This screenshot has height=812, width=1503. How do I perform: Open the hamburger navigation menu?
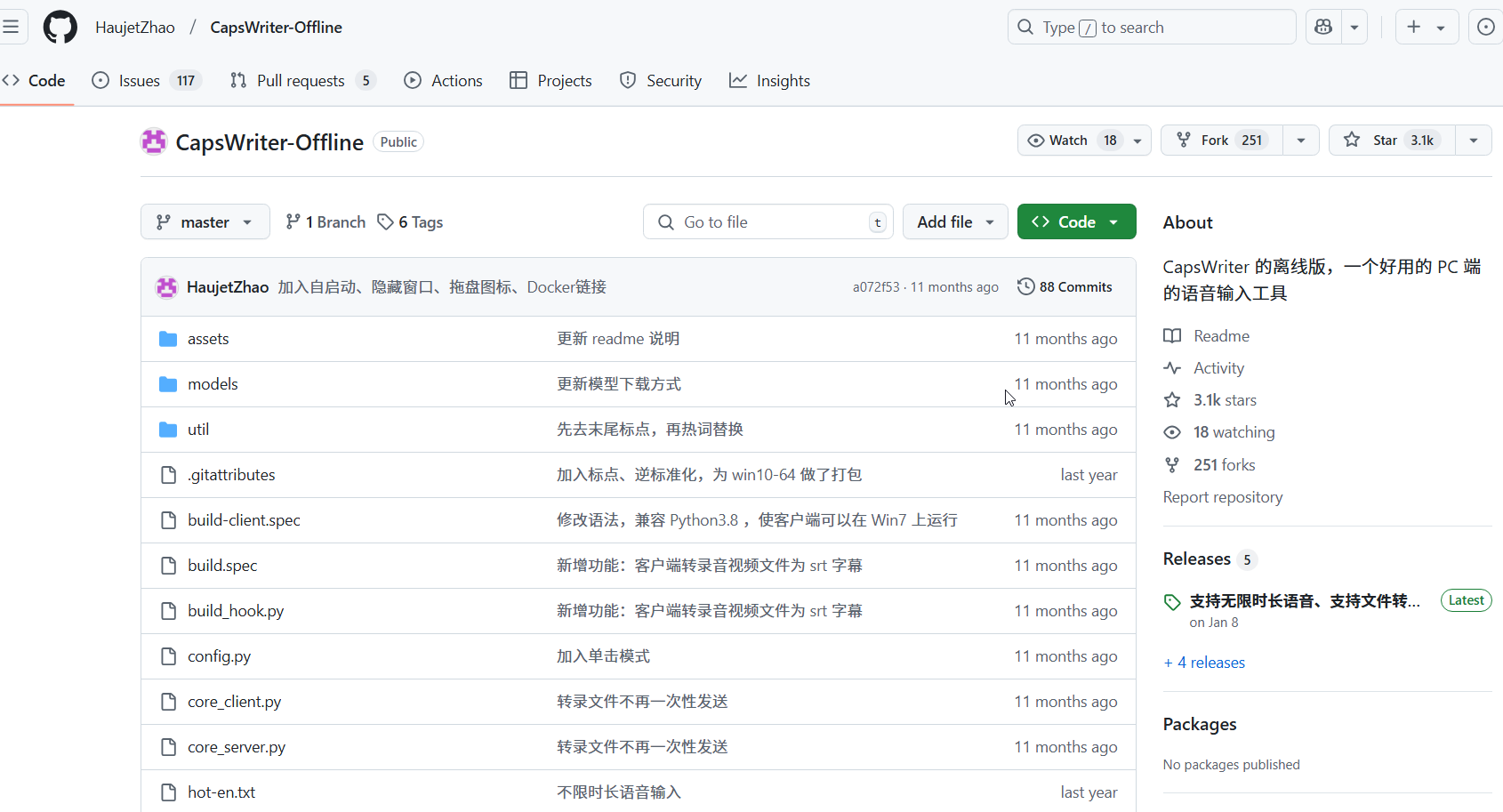[13, 26]
